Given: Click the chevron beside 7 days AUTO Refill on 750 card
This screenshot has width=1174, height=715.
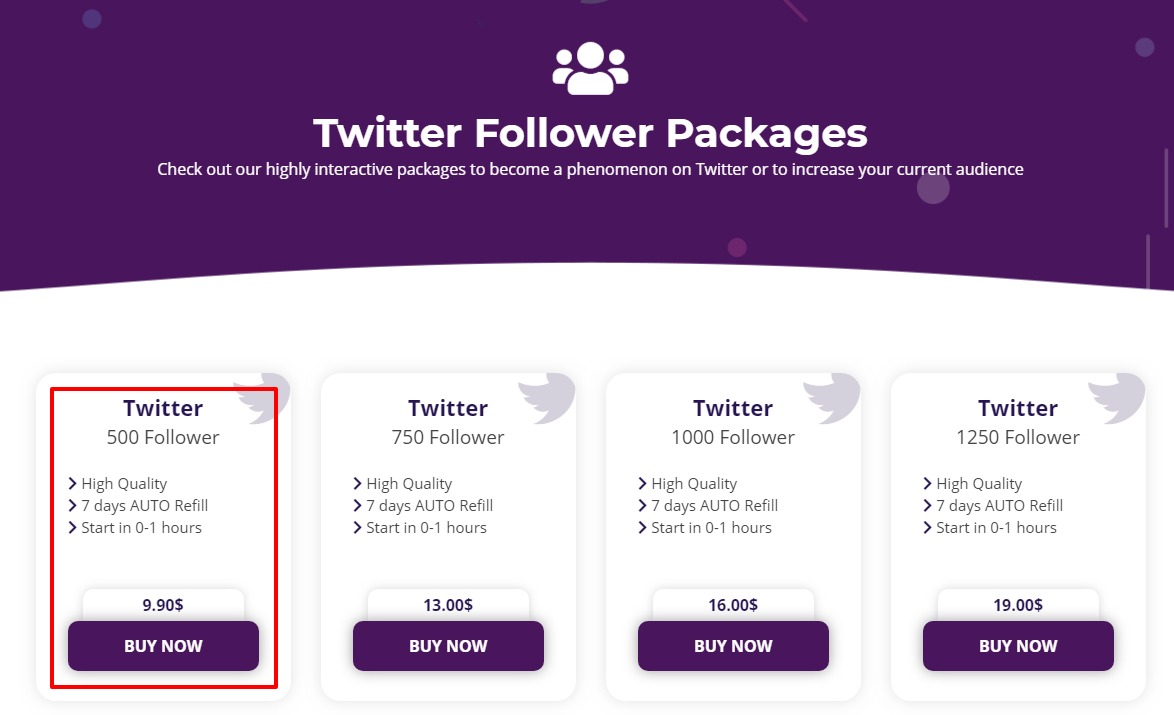Looking at the screenshot, I should (x=357, y=505).
